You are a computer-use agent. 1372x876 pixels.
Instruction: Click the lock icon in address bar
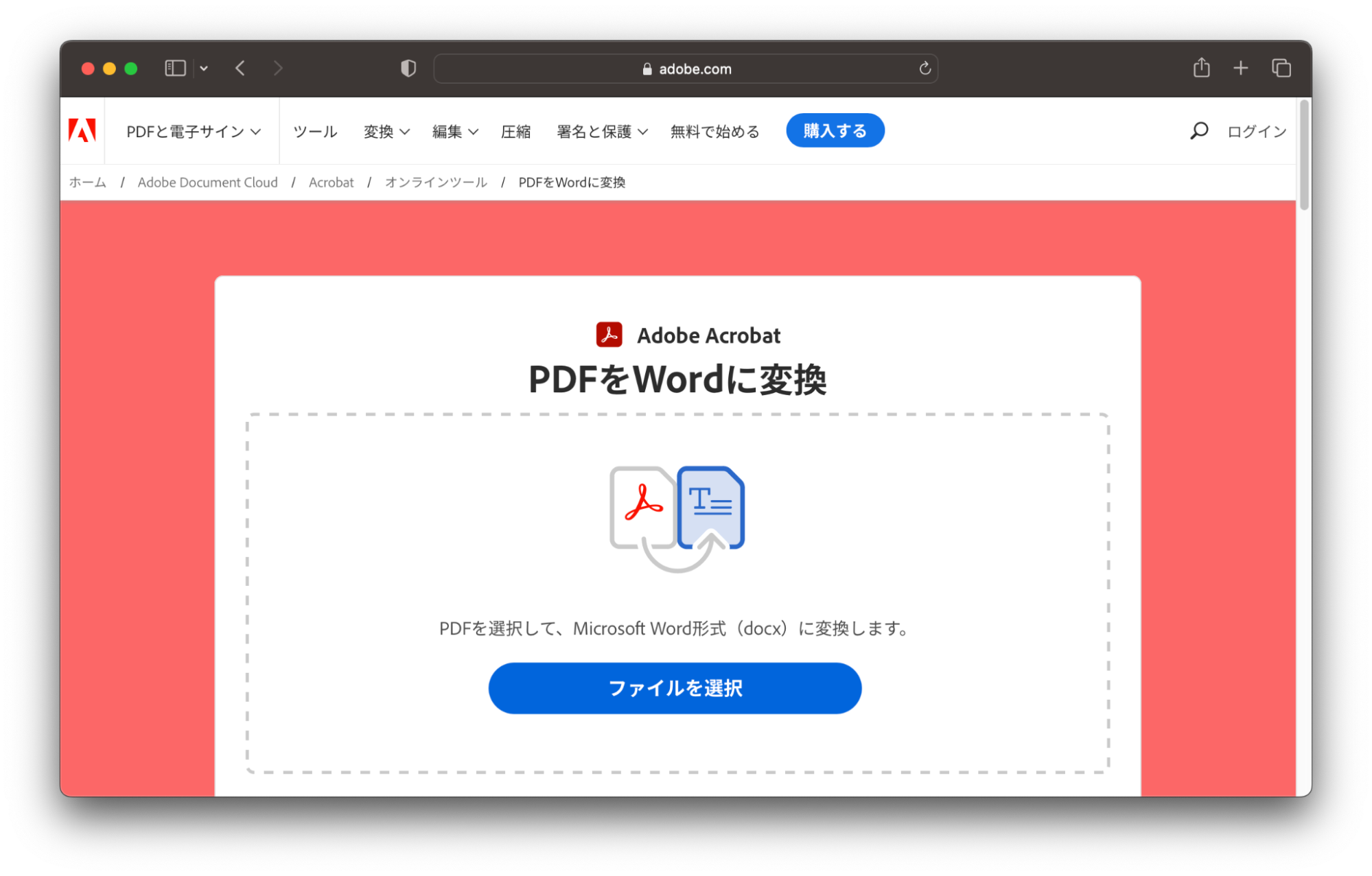[647, 69]
